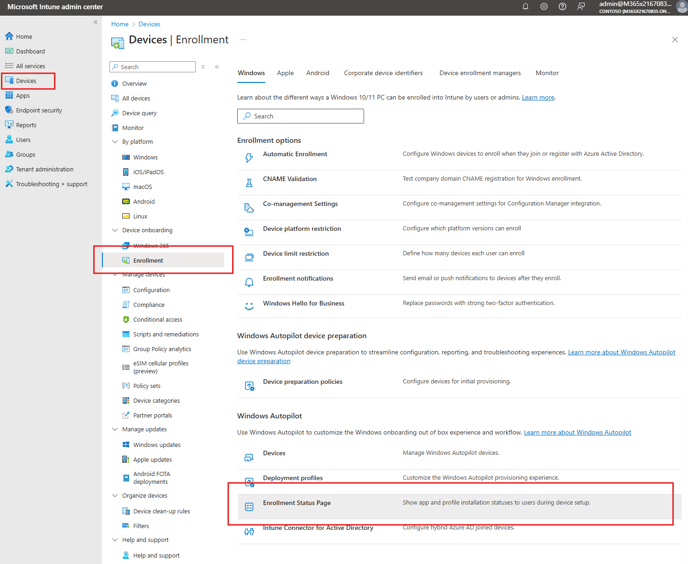
Task: Click the Dashboard icon in left navigation
Action: click(x=9, y=51)
